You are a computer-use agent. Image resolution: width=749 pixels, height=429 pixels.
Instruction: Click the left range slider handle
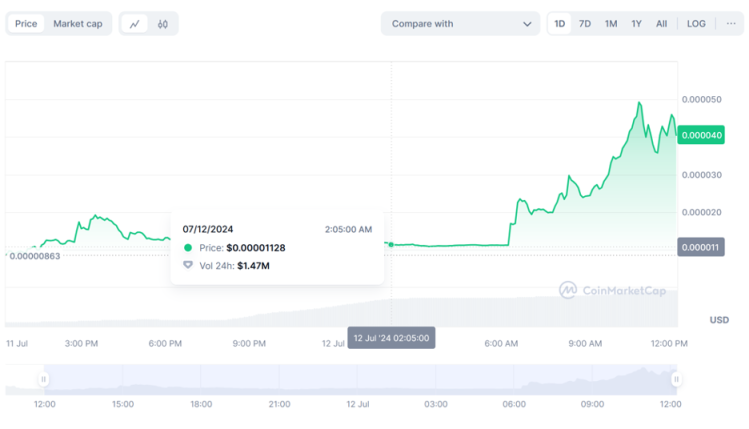point(44,379)
